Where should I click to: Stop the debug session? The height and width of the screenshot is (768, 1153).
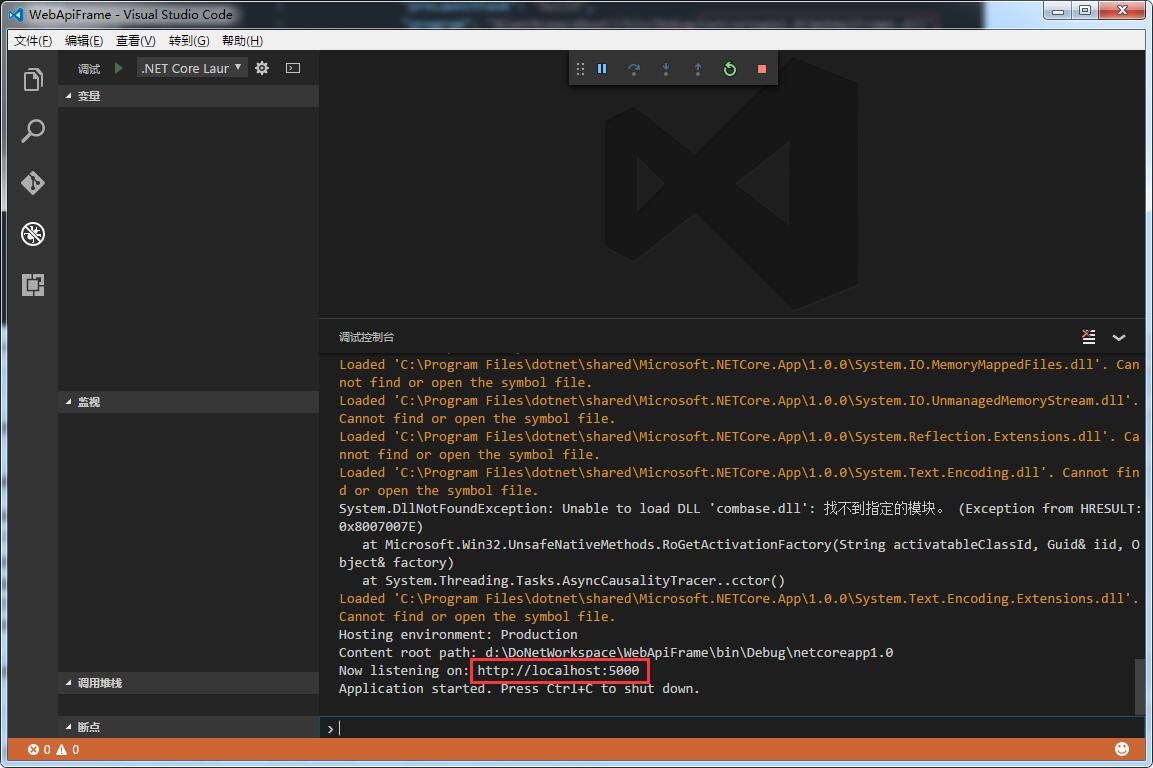[x=762, y=68]
